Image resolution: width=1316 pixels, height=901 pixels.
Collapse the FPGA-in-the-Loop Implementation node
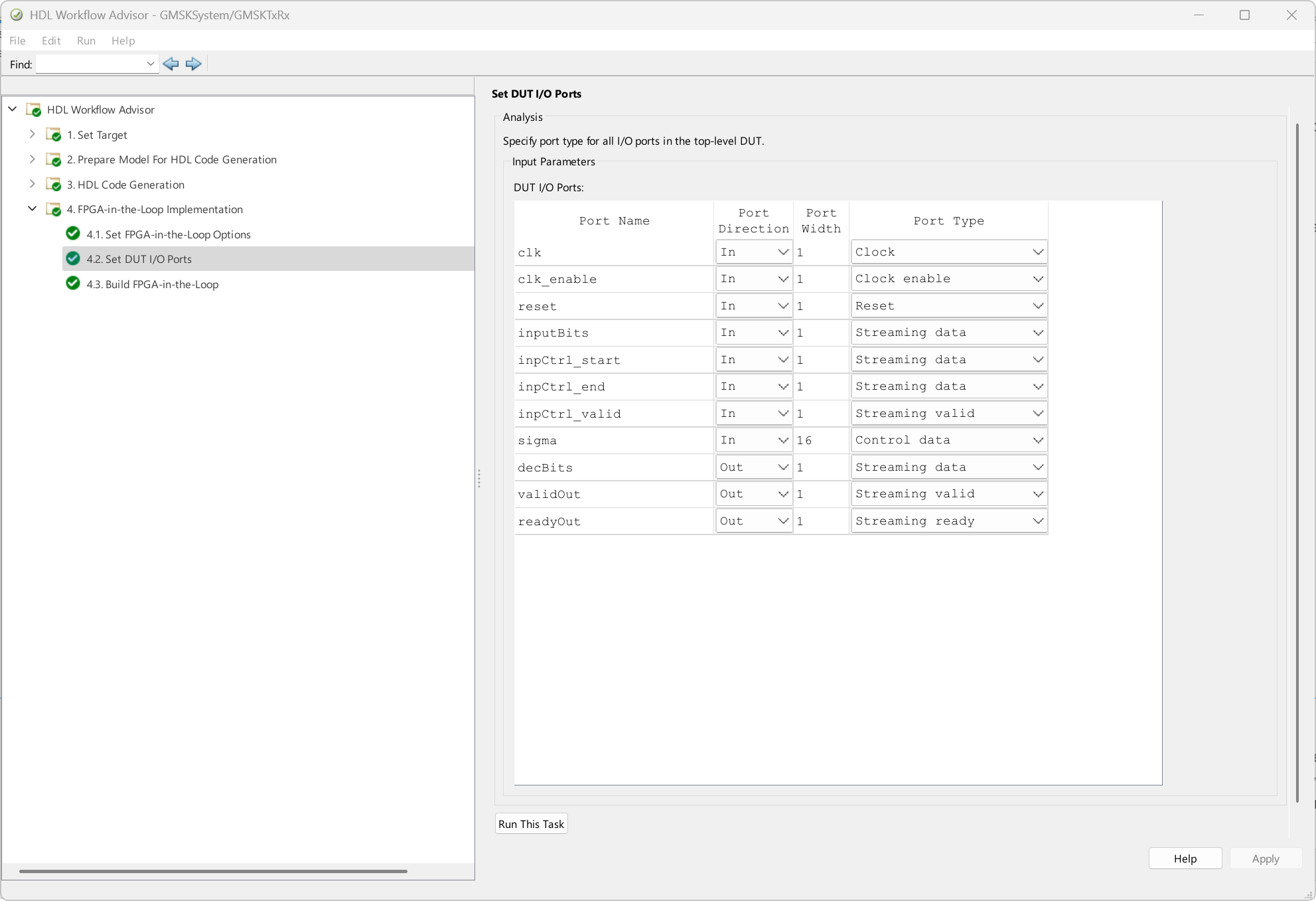pos(32,208)
